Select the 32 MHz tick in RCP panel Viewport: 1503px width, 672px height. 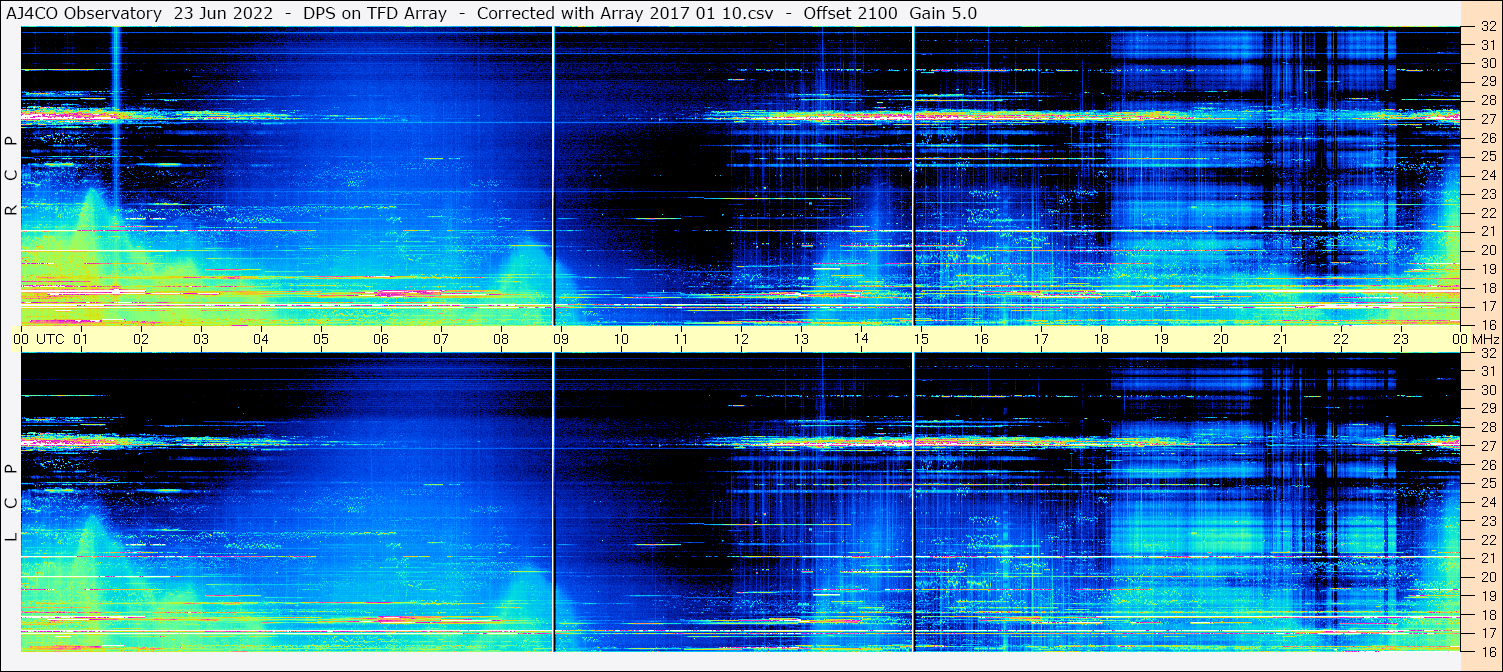[1487, 27]
